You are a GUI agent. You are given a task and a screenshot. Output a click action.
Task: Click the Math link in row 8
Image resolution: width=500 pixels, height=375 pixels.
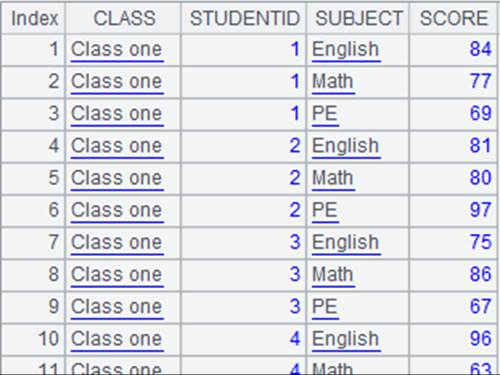pyautogui.click(x=333, y=275)
